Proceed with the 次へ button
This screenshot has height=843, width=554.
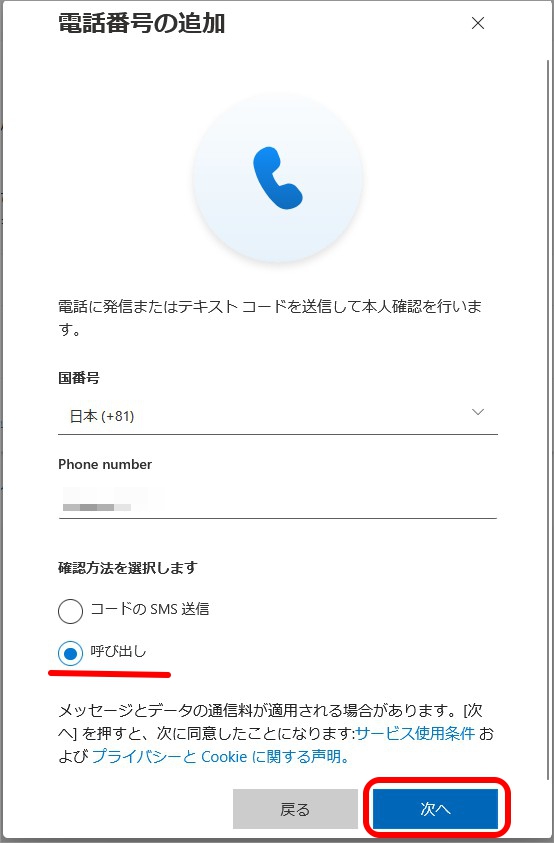click(x=435, y=809)
